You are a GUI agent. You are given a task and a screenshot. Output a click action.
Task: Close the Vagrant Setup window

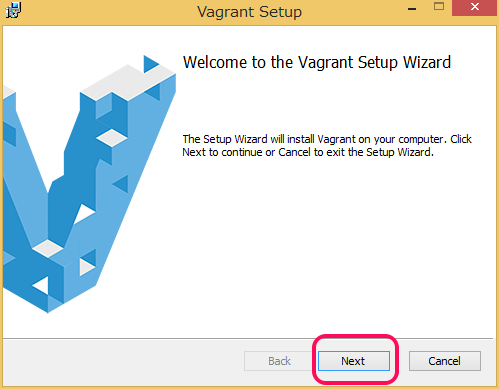click(475, 7)
